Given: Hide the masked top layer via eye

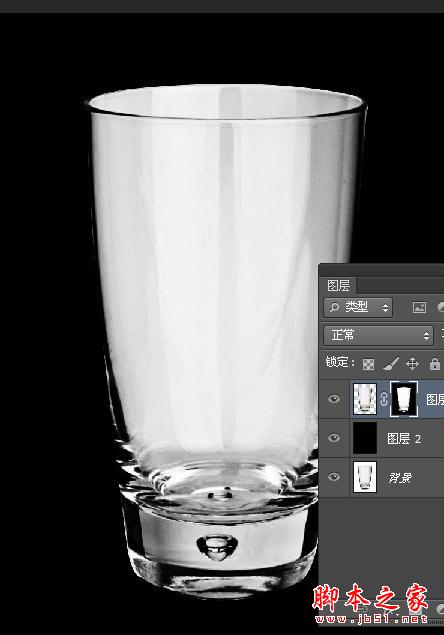Looking at the screenshot, I should 334,399.
